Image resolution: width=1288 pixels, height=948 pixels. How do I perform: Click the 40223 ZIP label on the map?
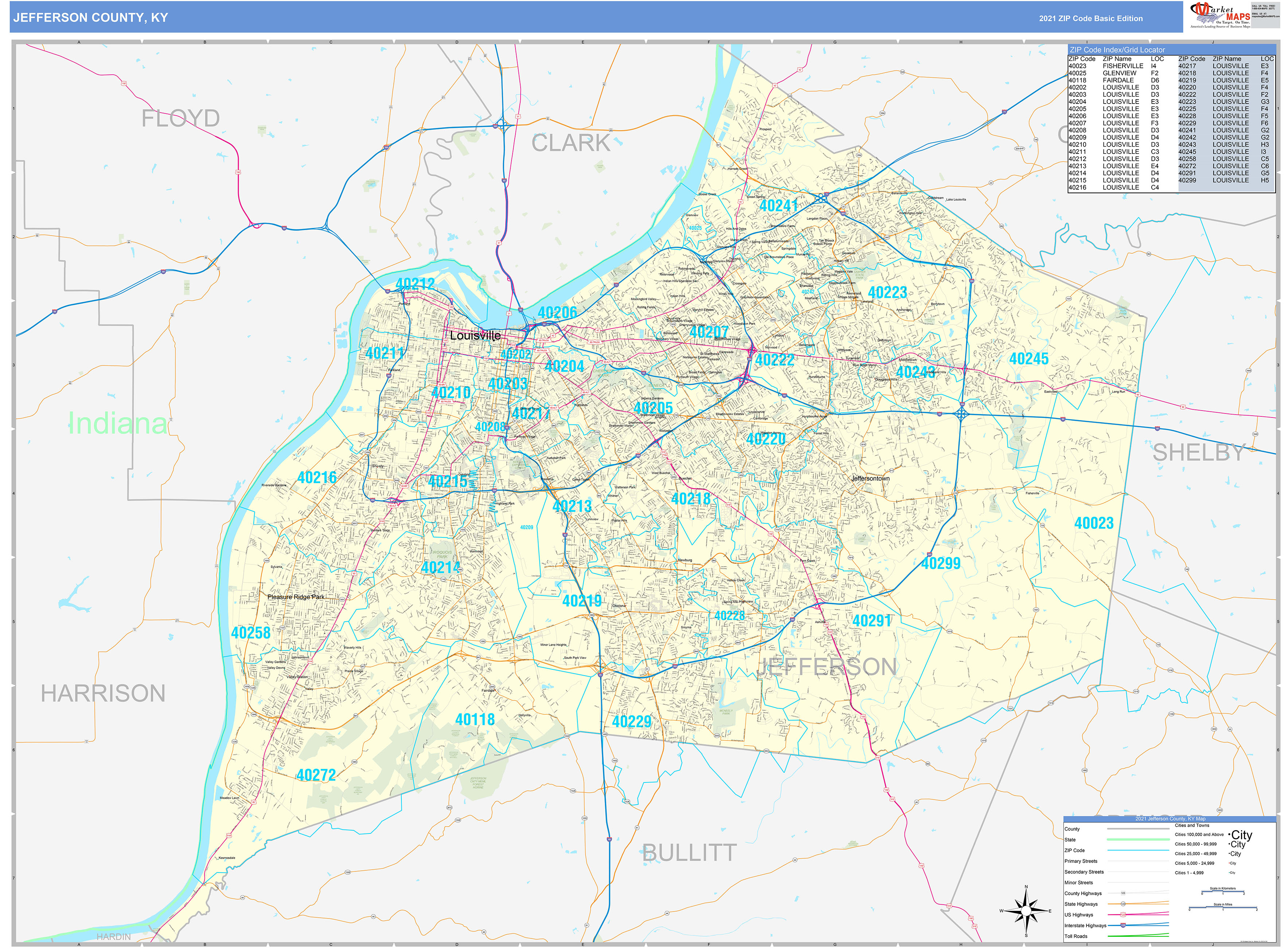[x=888, y=292]
